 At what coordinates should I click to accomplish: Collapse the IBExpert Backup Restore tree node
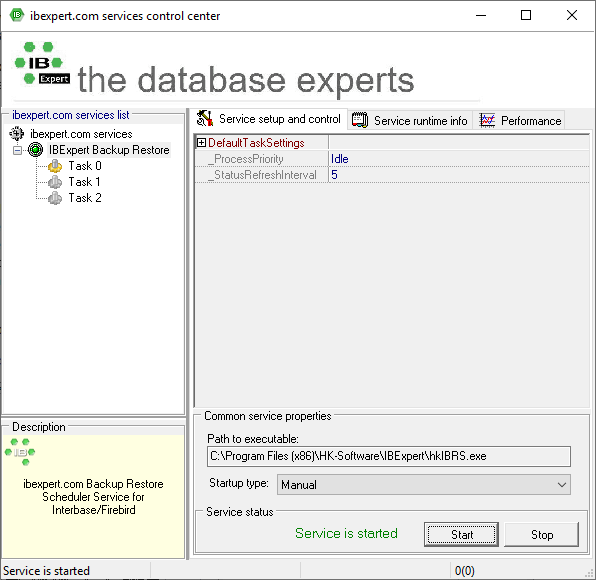tap(17, 150)
